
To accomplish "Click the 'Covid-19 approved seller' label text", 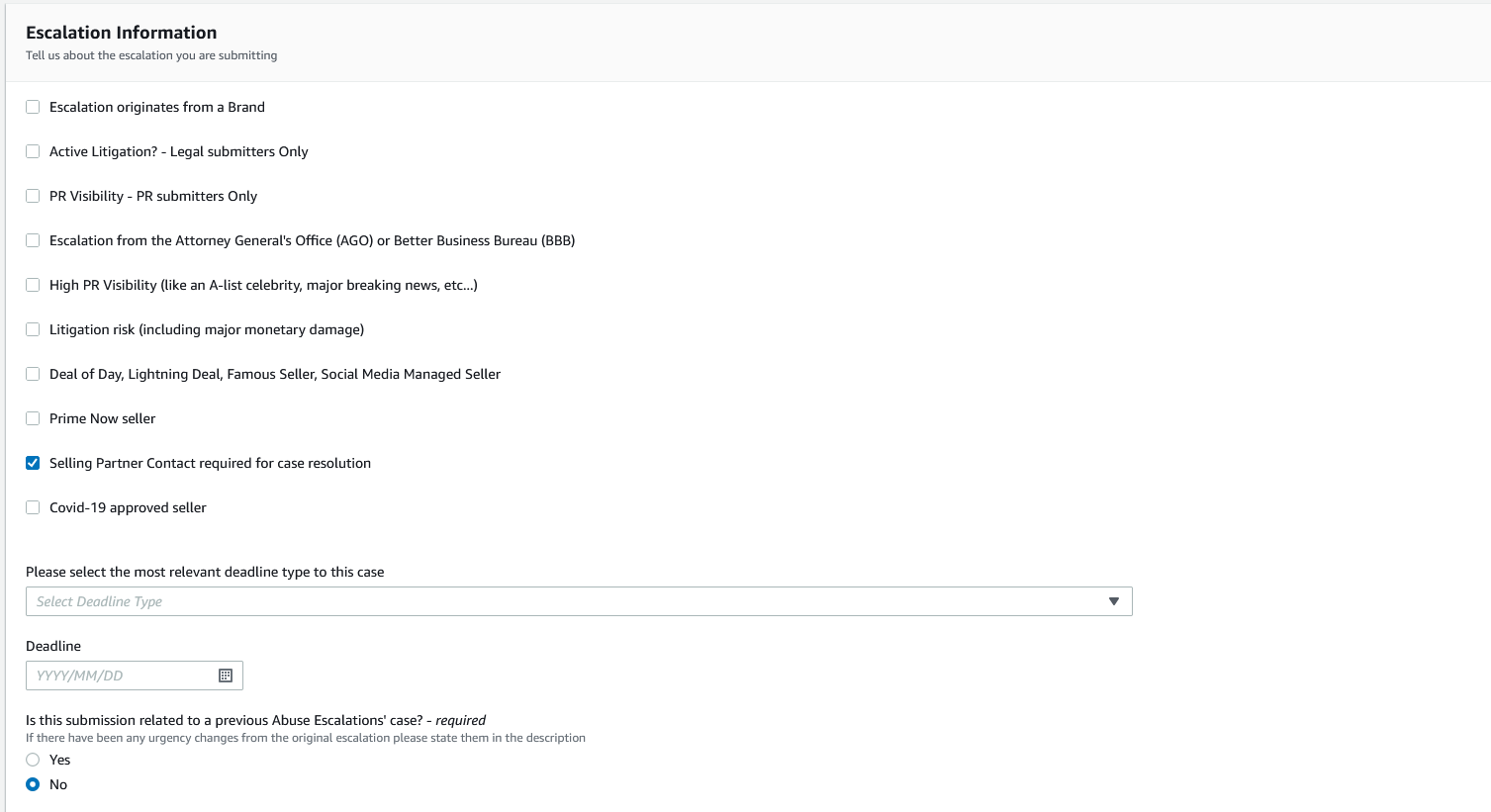I will click(x=128, y=507).
